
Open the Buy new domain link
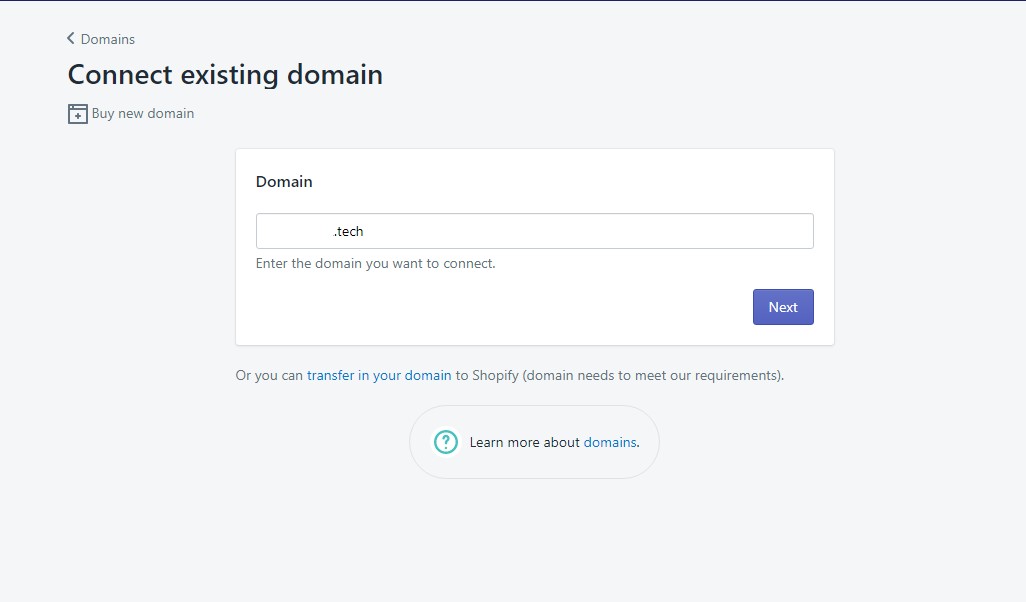click(143, 114)
